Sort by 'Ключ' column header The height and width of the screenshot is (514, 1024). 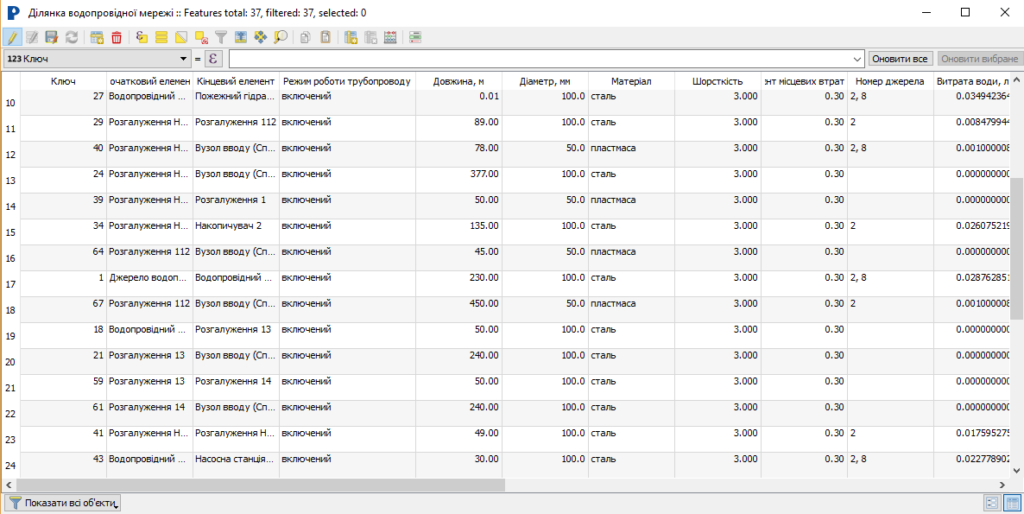pos(63,82)
